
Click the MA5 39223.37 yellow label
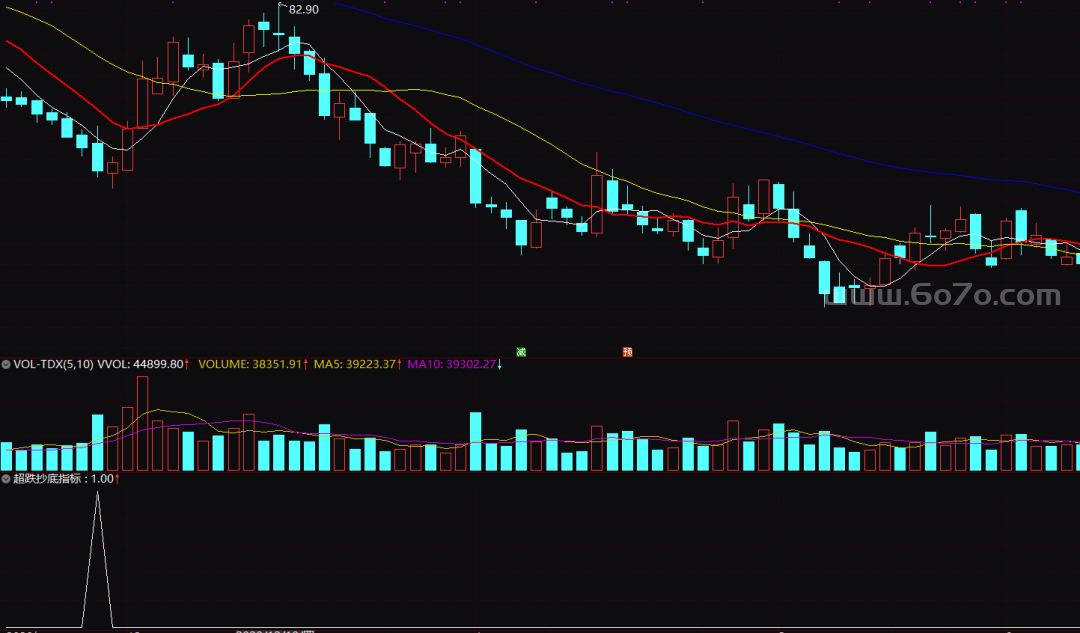[x=355, y=365]
